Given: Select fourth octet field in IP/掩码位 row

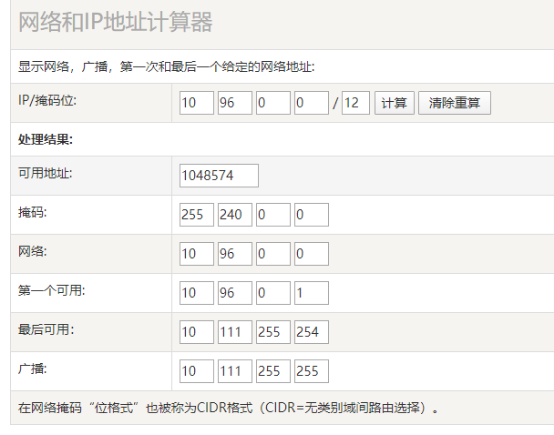Looking at the screenshot, I should point(312,103).
